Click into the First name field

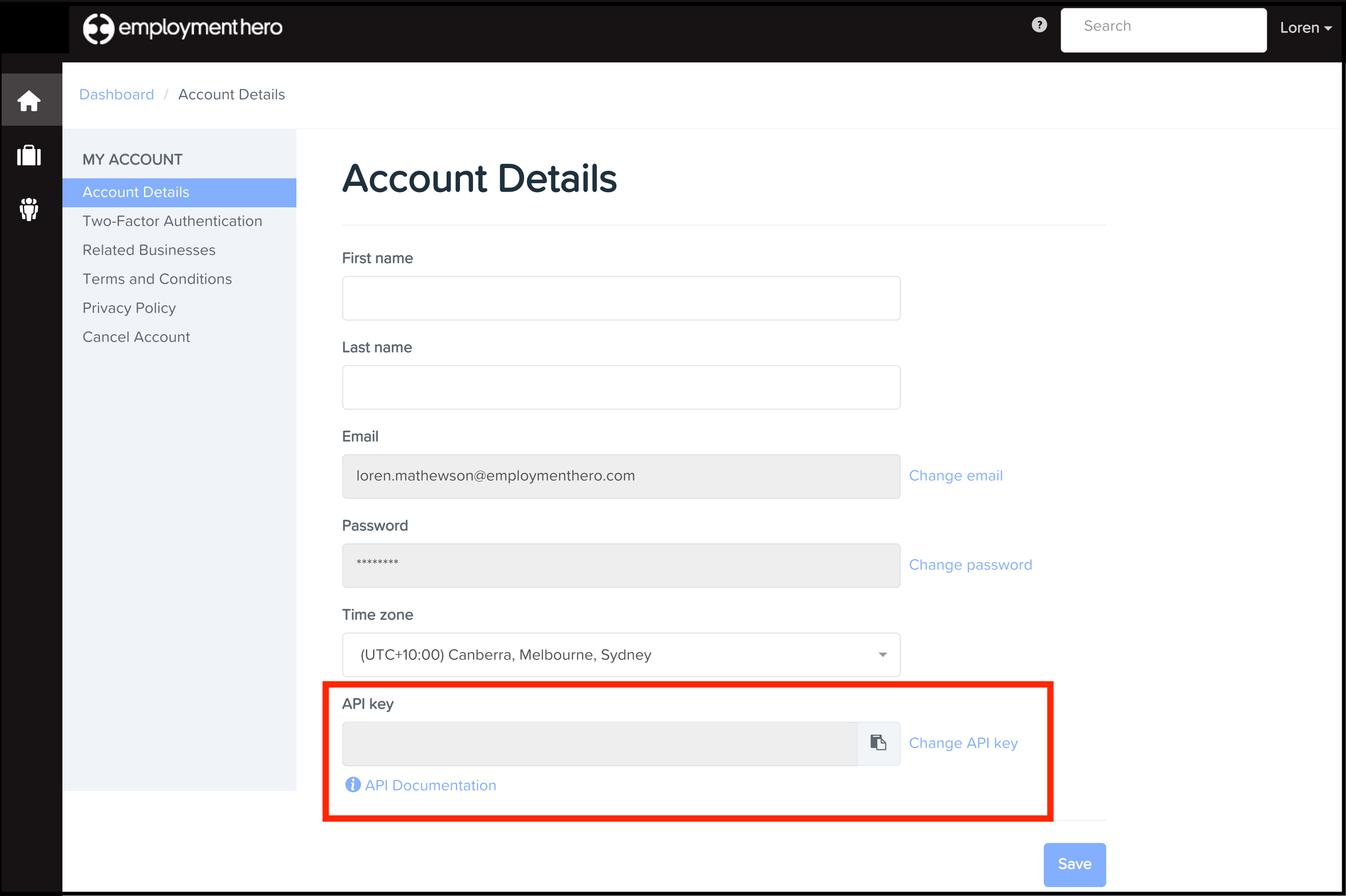pos(621,298)
